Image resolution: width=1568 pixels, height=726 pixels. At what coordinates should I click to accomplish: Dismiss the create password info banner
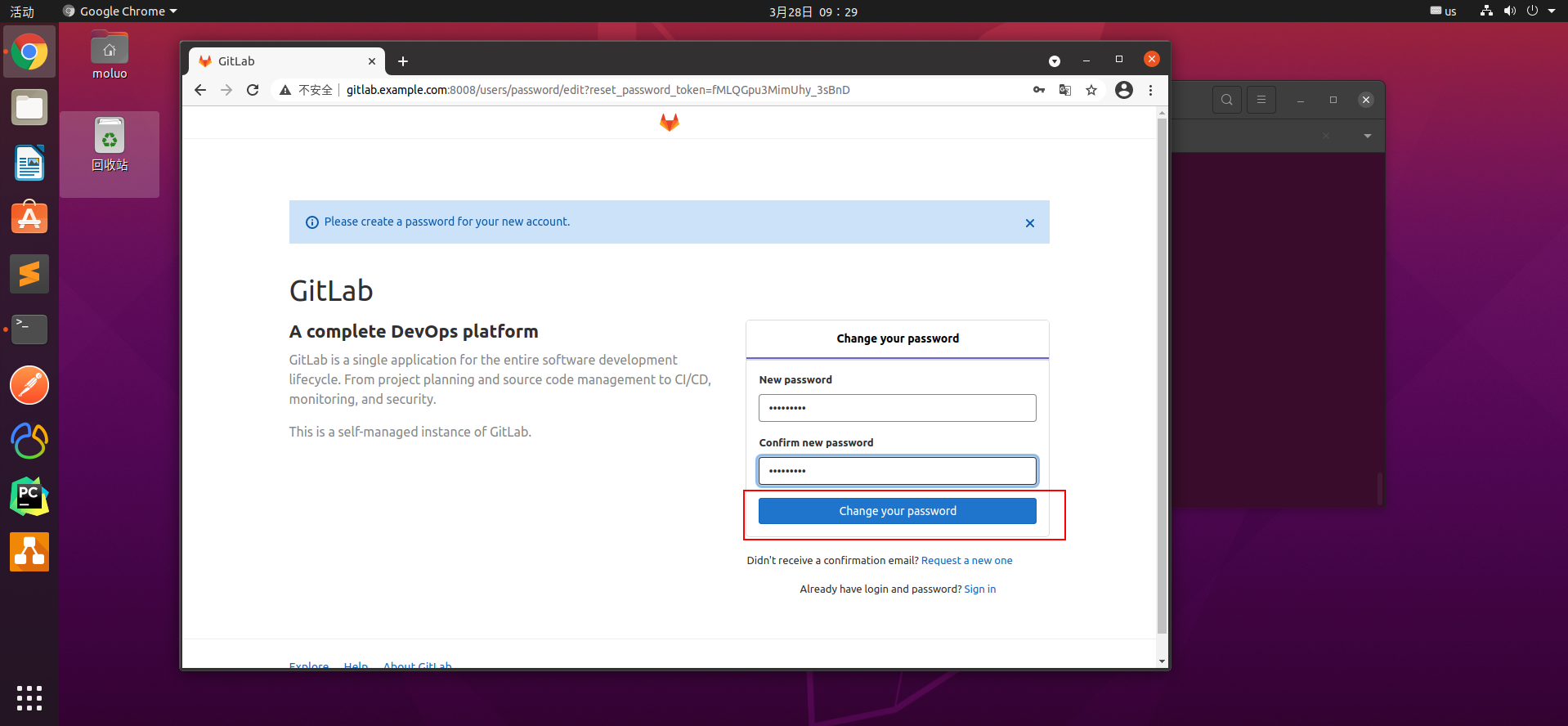1030,223
